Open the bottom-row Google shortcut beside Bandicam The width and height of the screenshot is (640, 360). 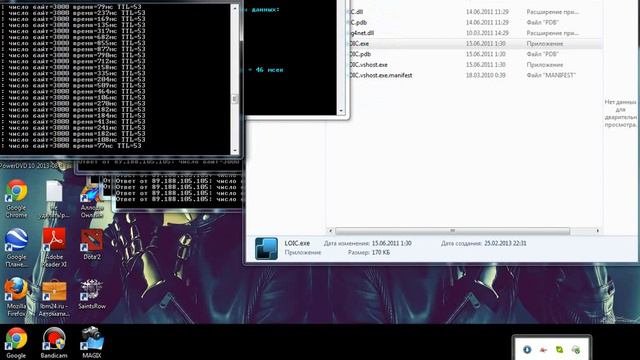point(16,343)
